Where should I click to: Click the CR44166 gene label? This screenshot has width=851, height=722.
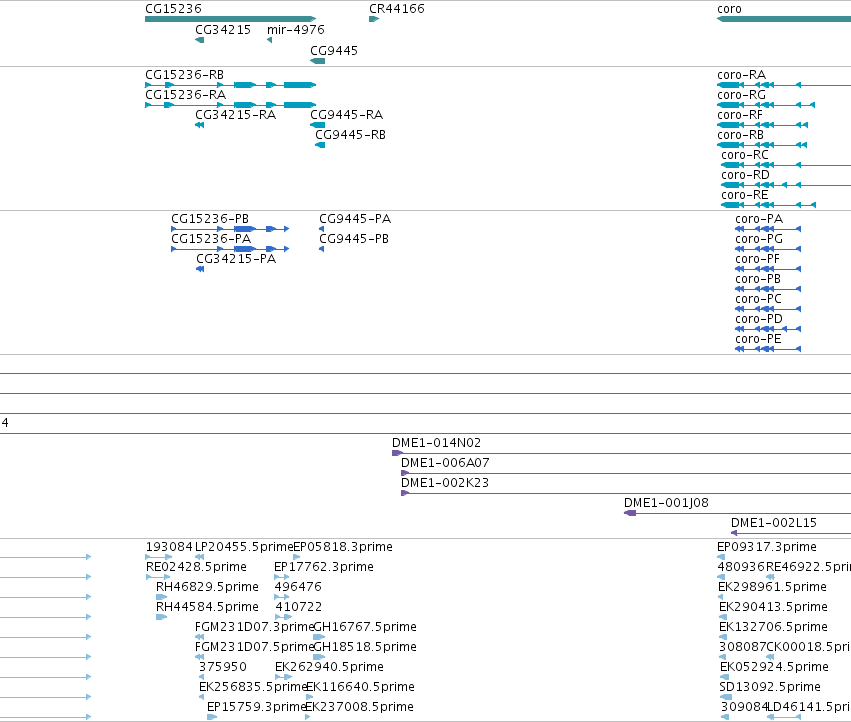click(x=397, y=9)
